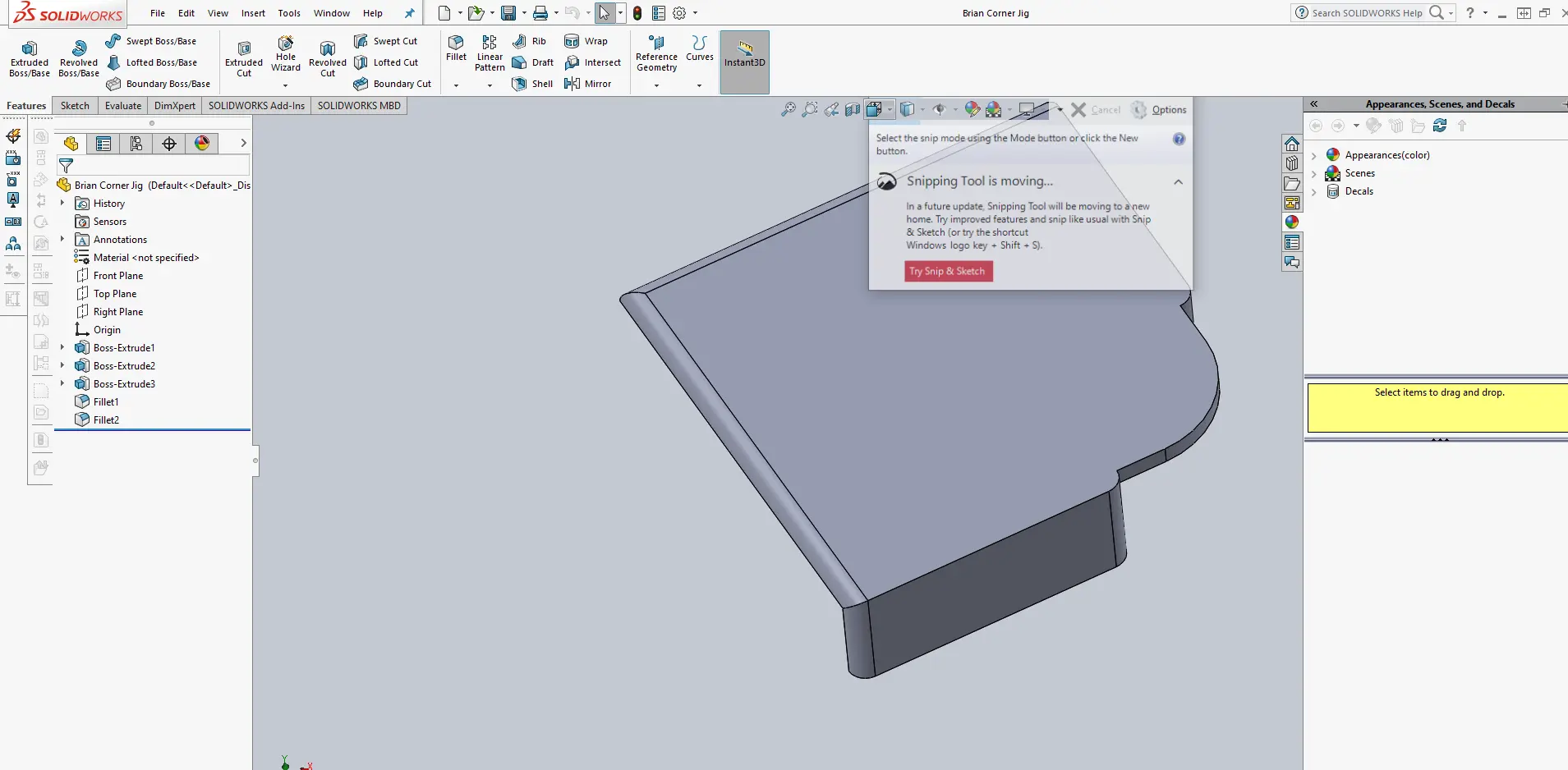This screenshot has width=1568, height=770.
Task: Click the Intersect tool
Action: click(592, 62)
